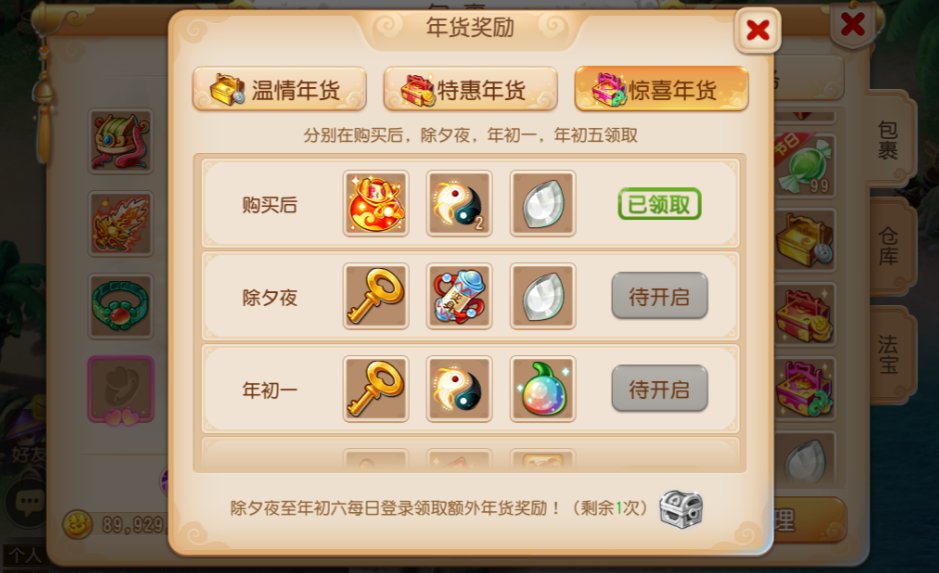Click the blue scroll item in 除夕夜 row
Viewport: 939px width, 573px height.
click(x=459, y=296)
